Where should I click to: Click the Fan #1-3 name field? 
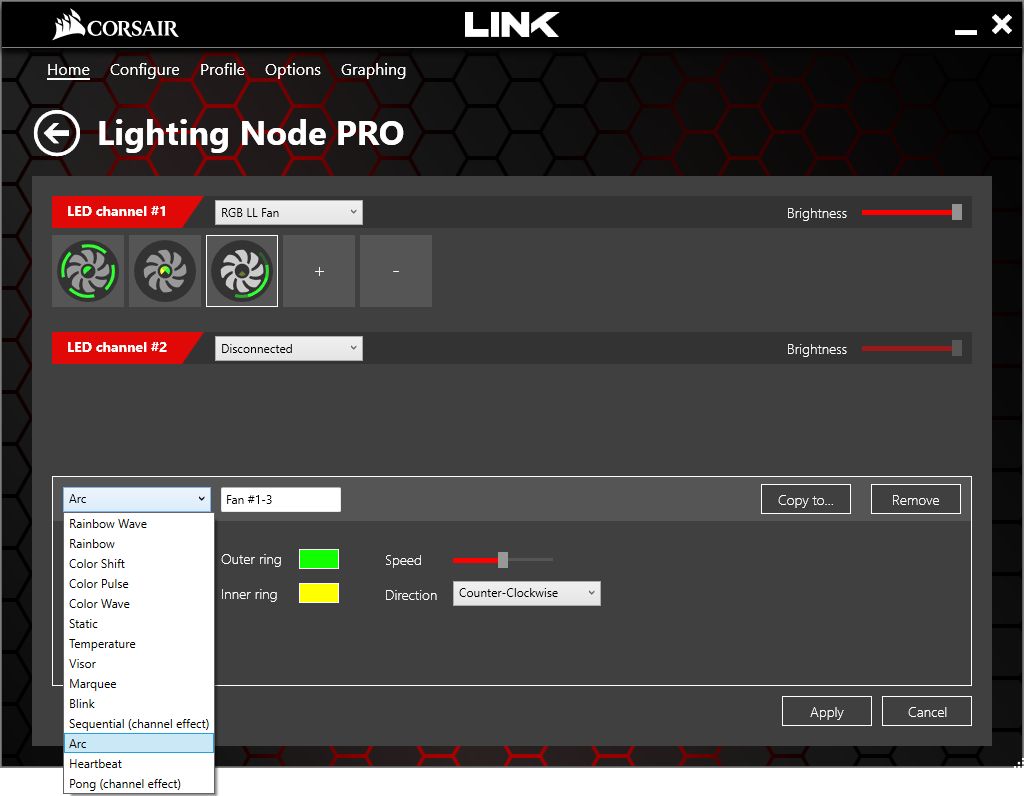click(281, 500)
